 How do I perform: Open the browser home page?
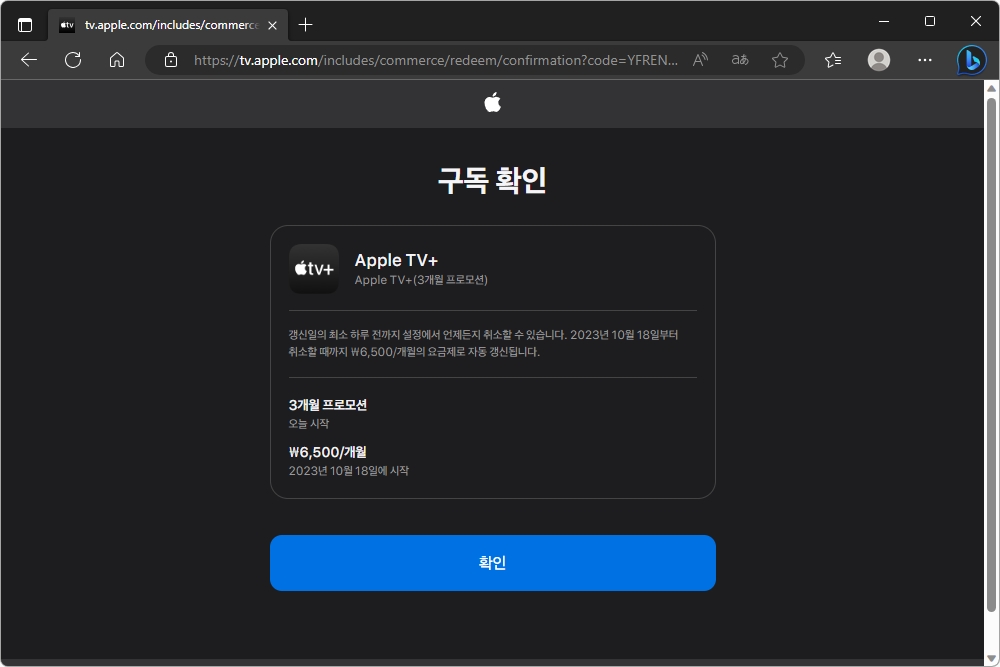coord(117,60)
